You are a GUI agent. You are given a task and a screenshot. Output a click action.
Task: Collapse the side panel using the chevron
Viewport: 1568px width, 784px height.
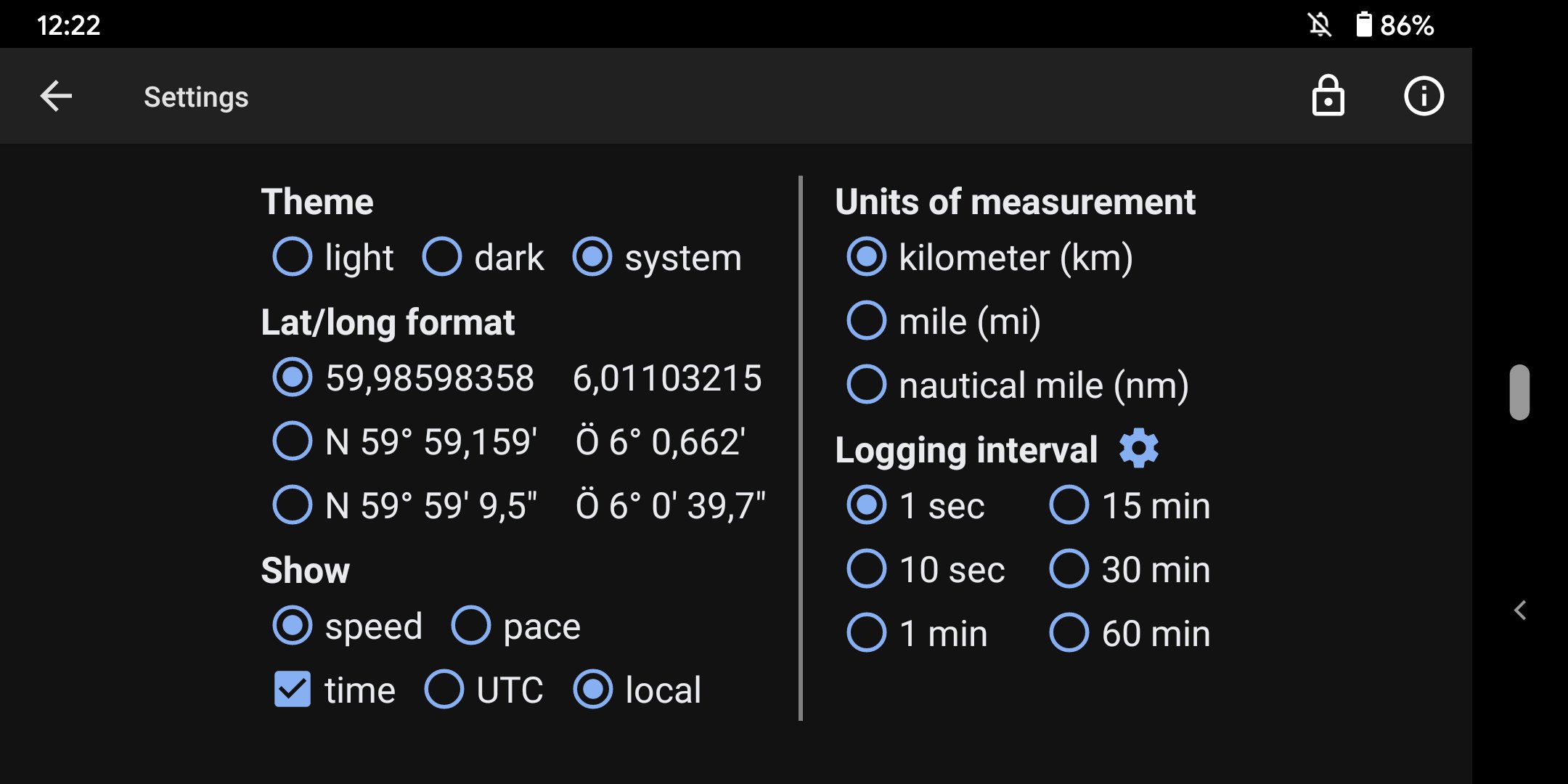[1521, 611]
